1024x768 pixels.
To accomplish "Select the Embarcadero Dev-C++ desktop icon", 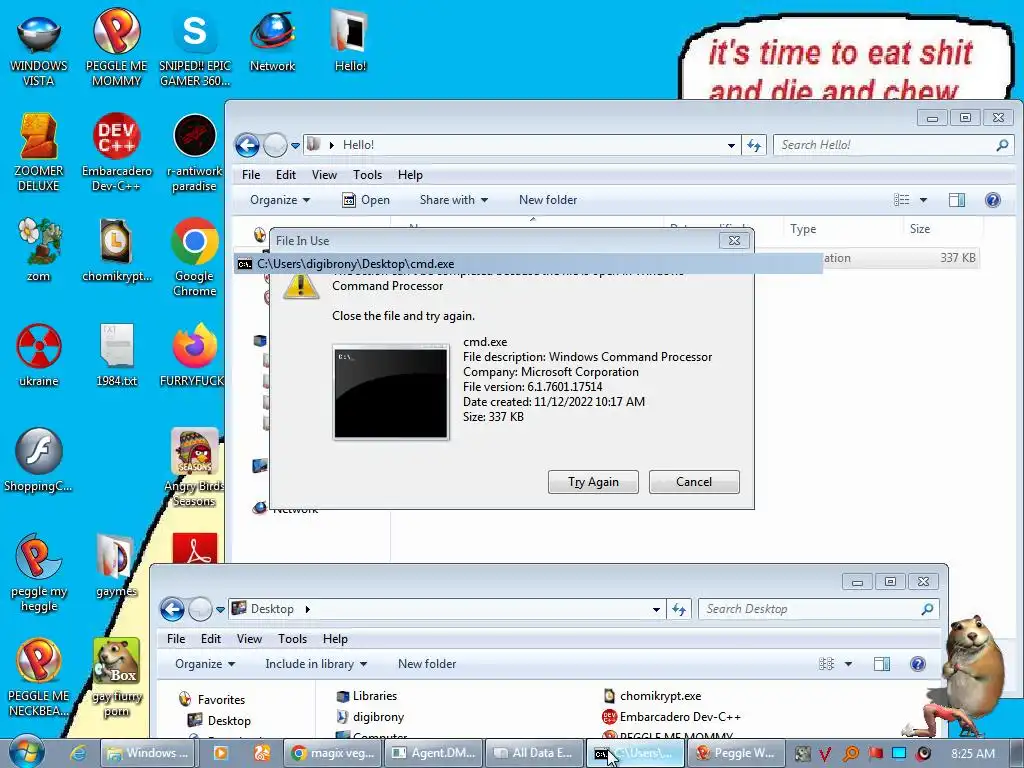I will (x=116, y=152).
